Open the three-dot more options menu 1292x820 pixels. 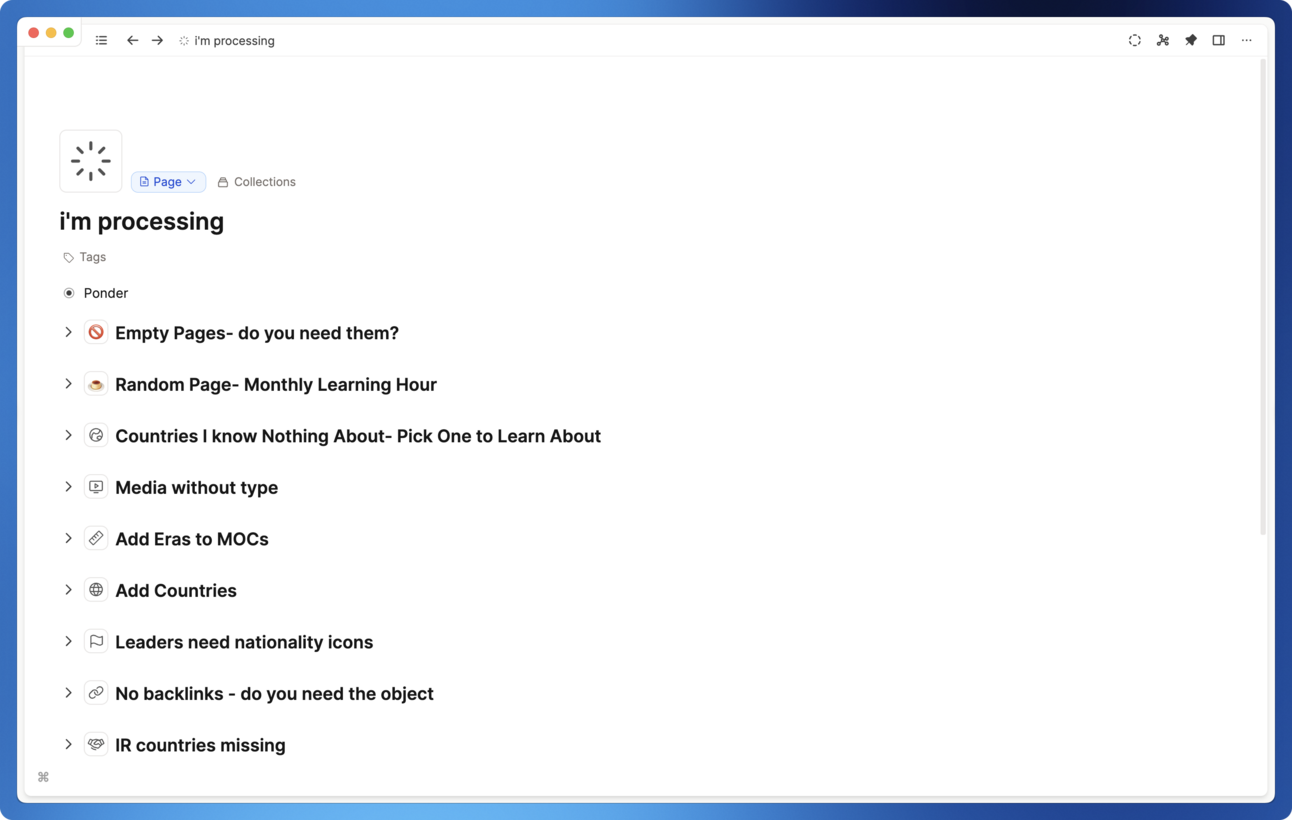1246,40
